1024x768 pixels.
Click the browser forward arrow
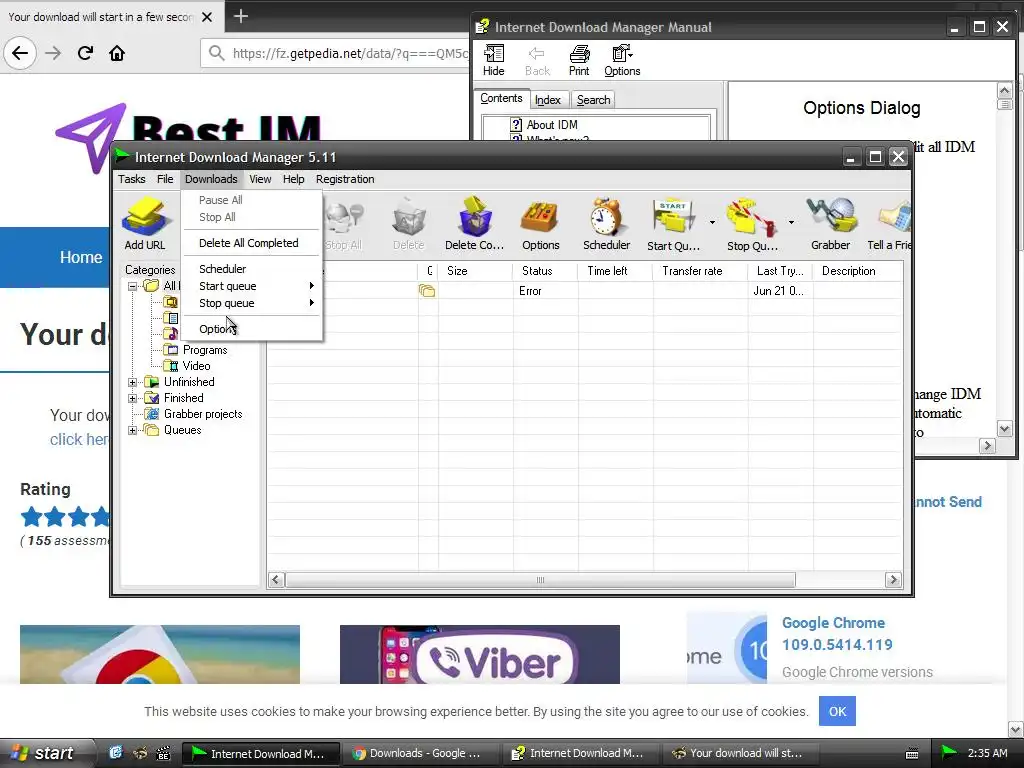pos(53,53)
